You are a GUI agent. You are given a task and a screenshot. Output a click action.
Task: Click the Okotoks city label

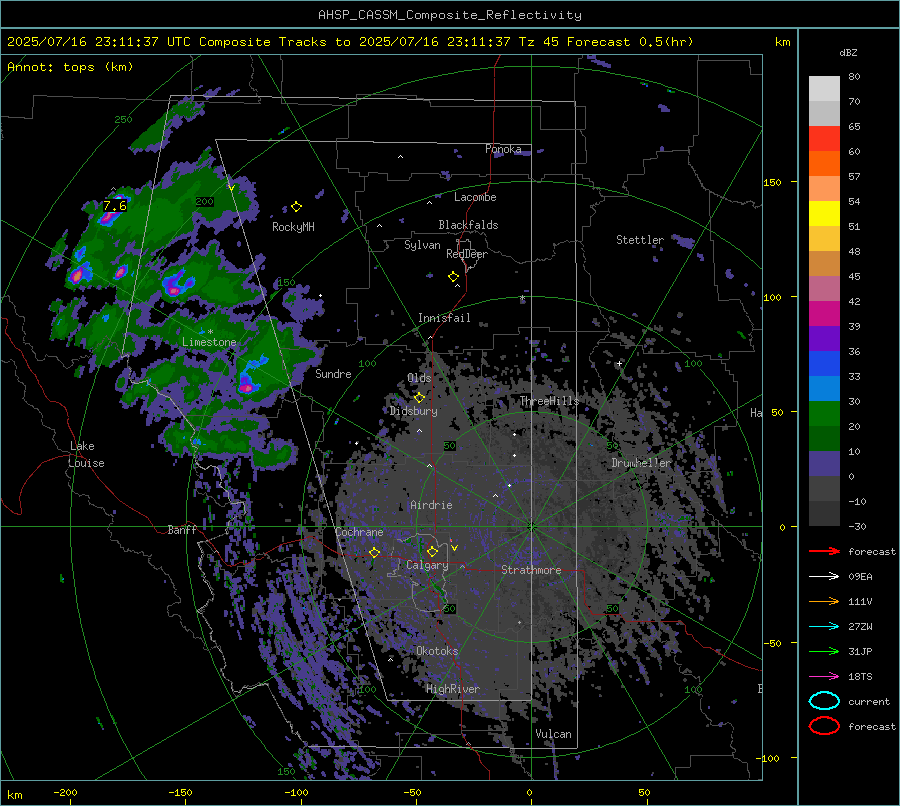(437, 651)
